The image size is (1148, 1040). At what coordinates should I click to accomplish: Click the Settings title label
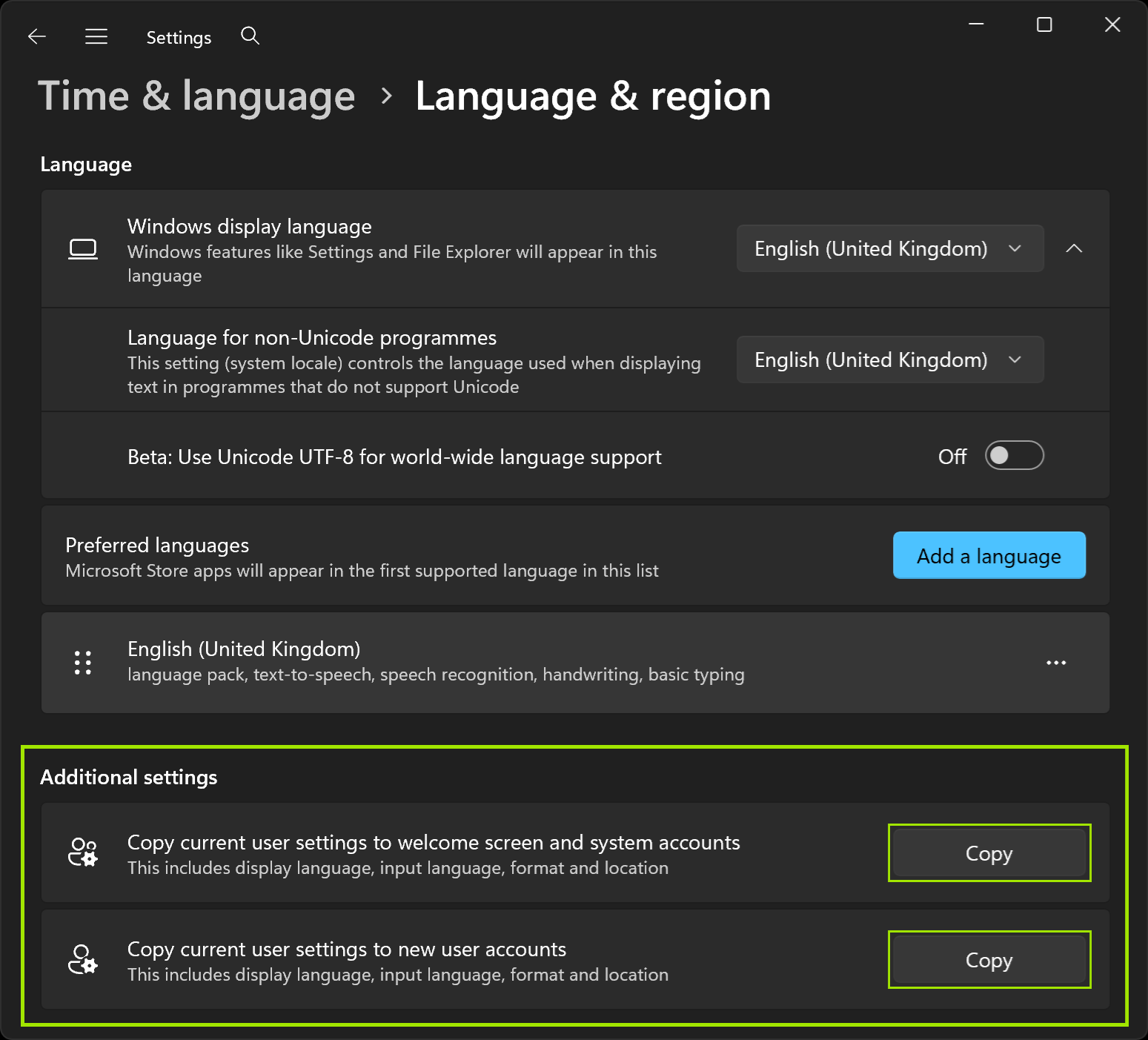pyautogui.click(x=178, y=36)
